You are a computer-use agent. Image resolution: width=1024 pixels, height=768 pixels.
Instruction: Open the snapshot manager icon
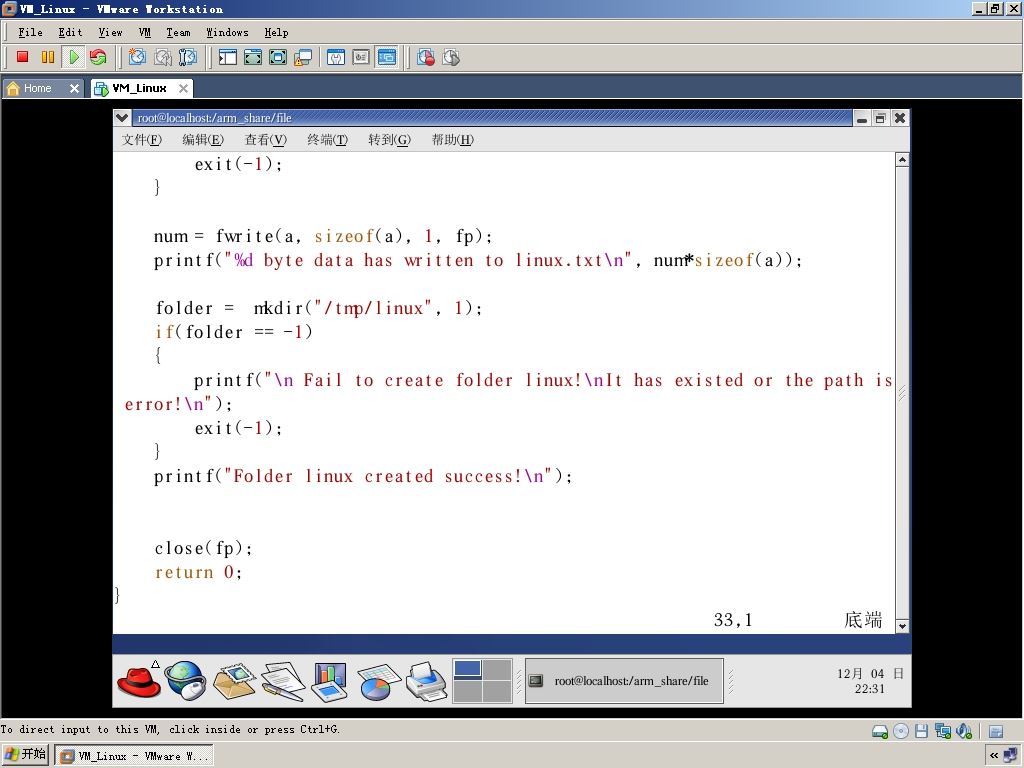187,57
